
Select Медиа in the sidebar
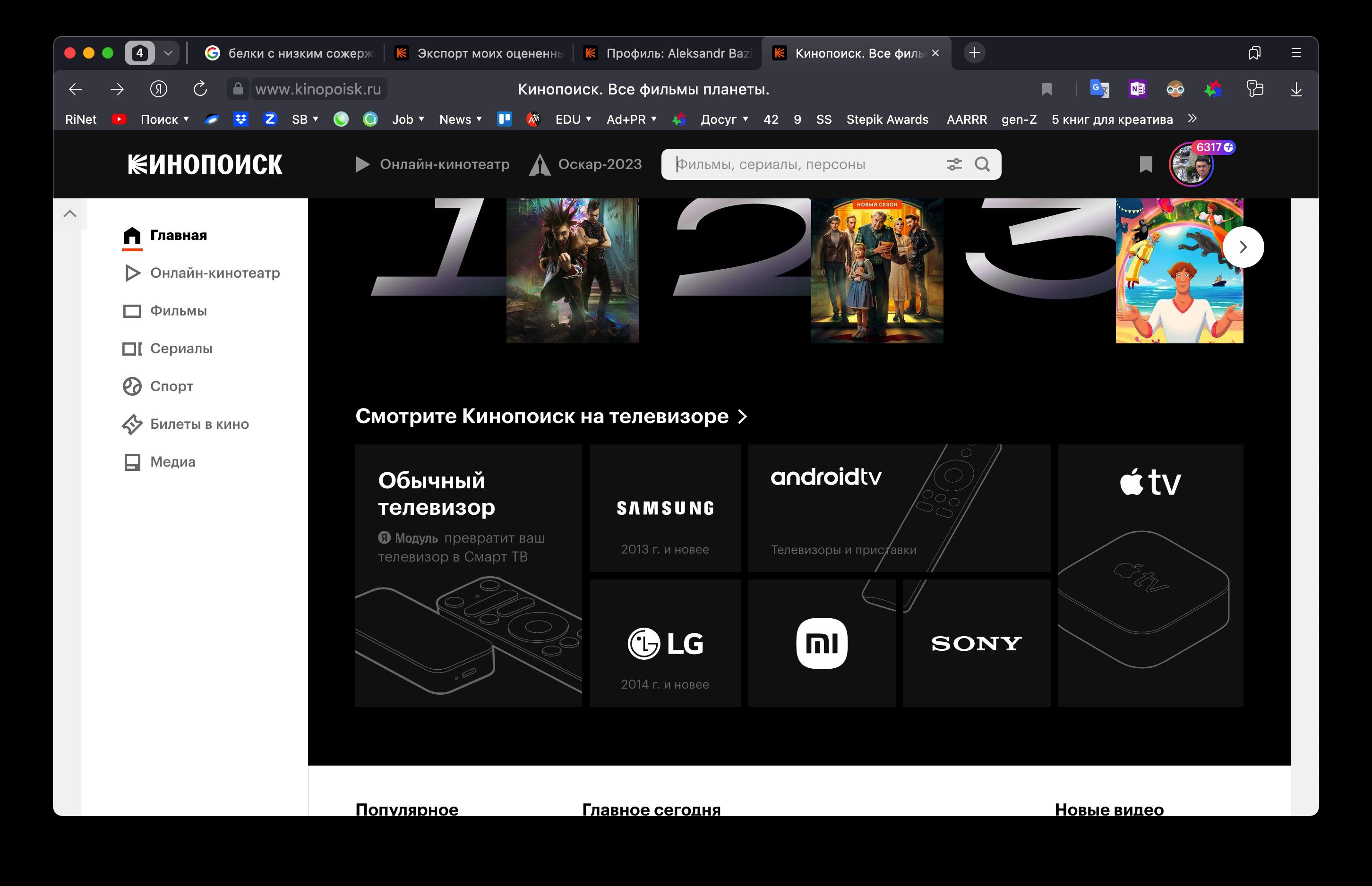(159, 462)
